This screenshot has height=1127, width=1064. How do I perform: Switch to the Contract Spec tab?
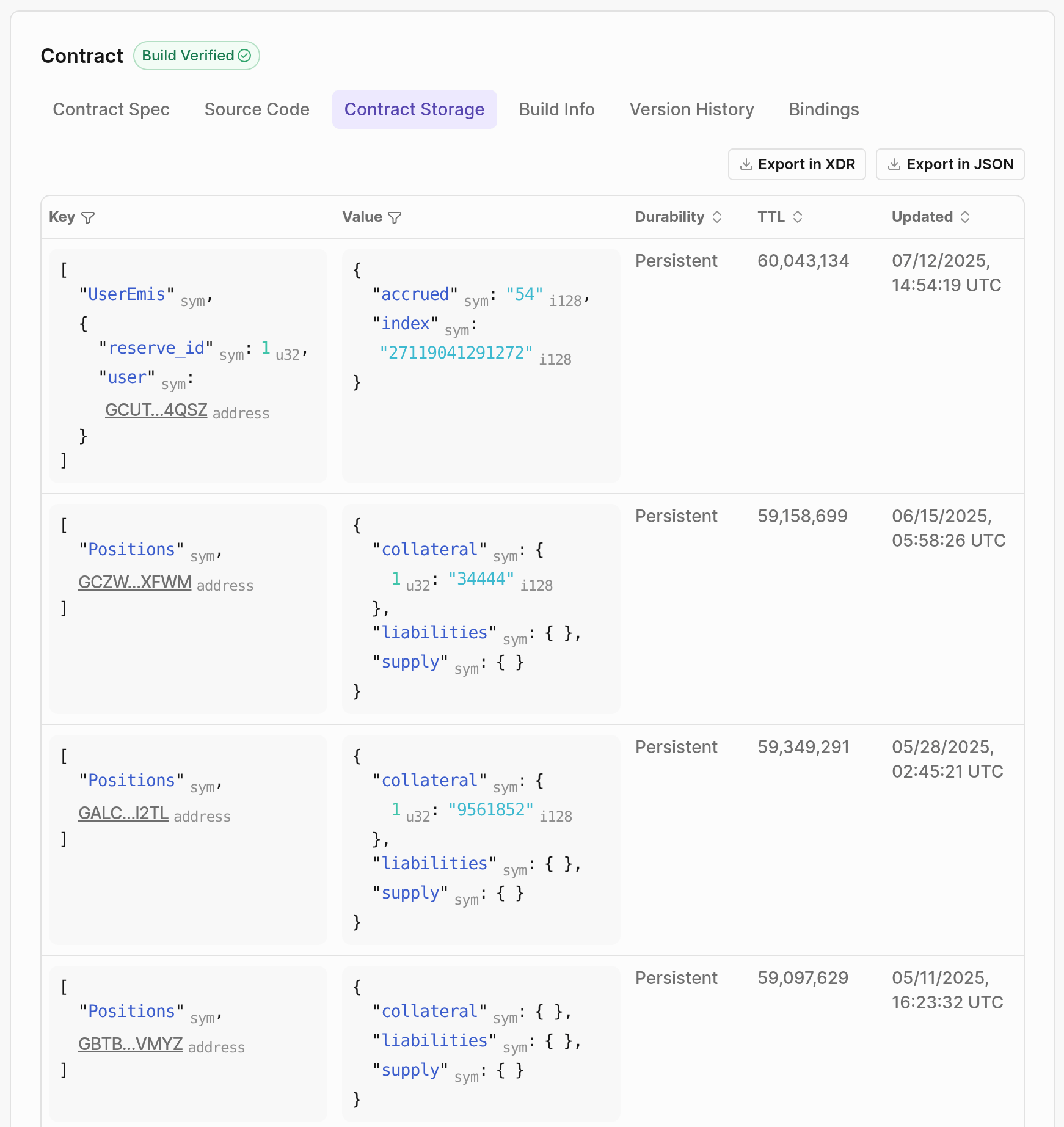point(112,109)
